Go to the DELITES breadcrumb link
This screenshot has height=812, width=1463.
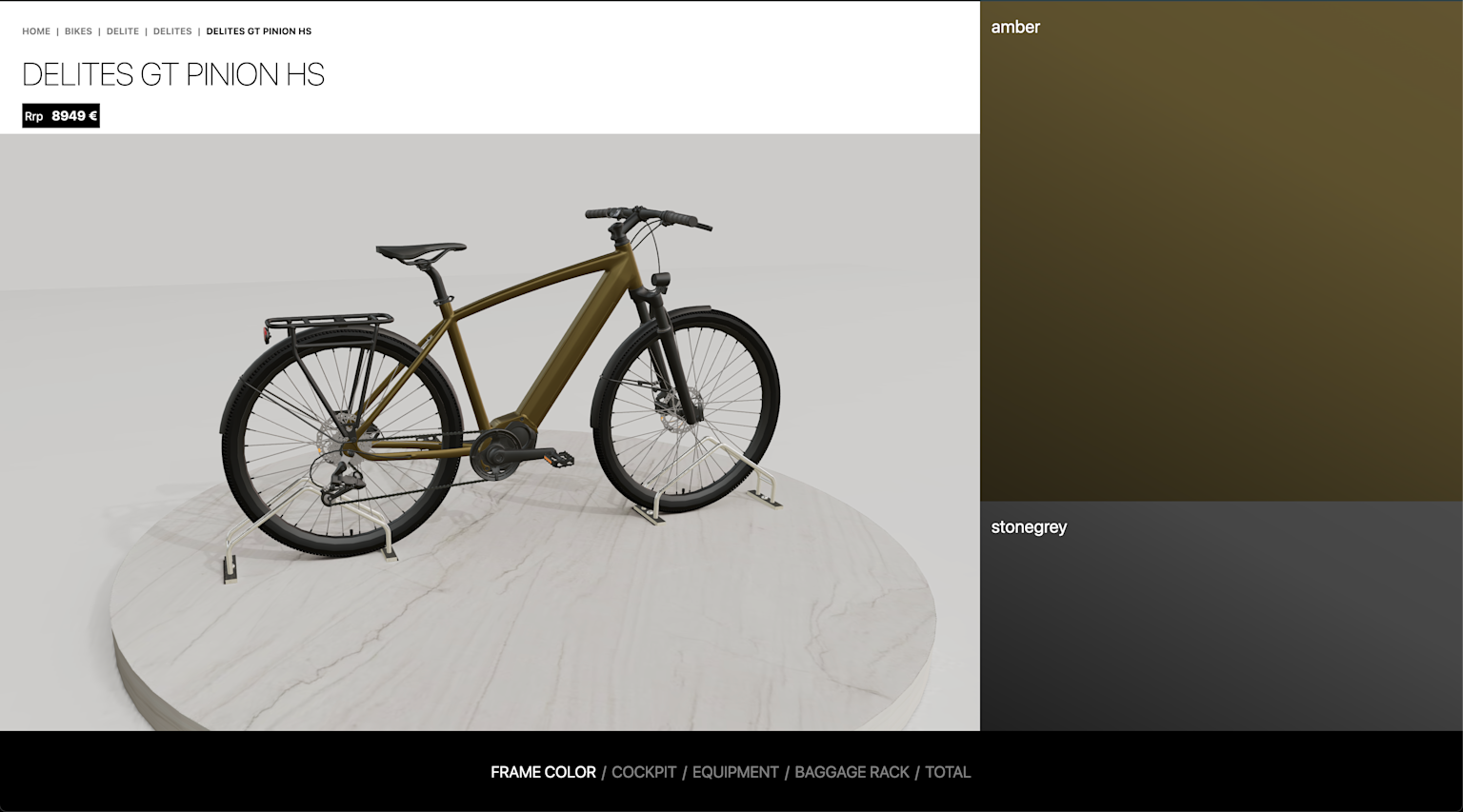(172, 31)
